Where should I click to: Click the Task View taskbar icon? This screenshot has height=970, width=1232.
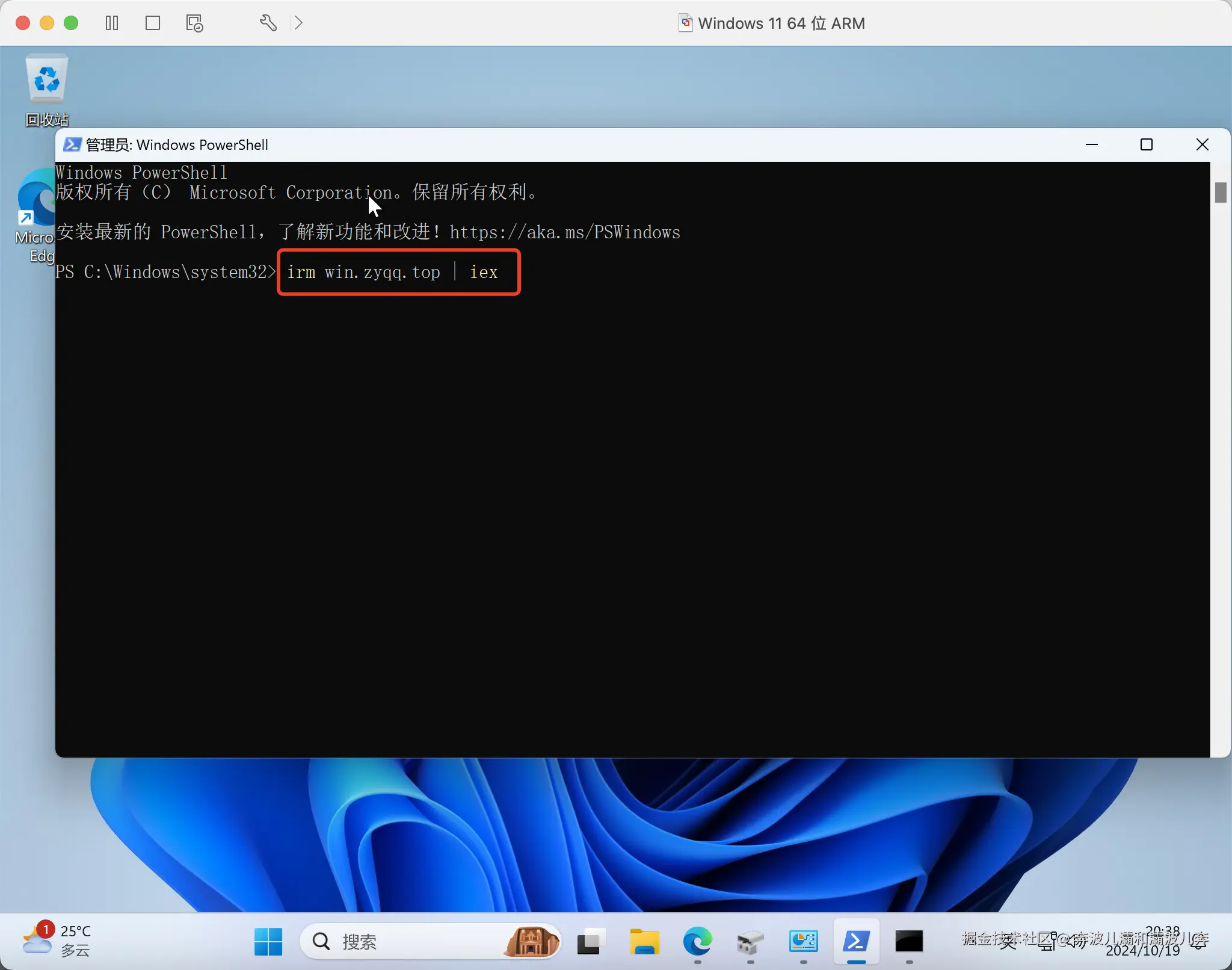[590, 941]
